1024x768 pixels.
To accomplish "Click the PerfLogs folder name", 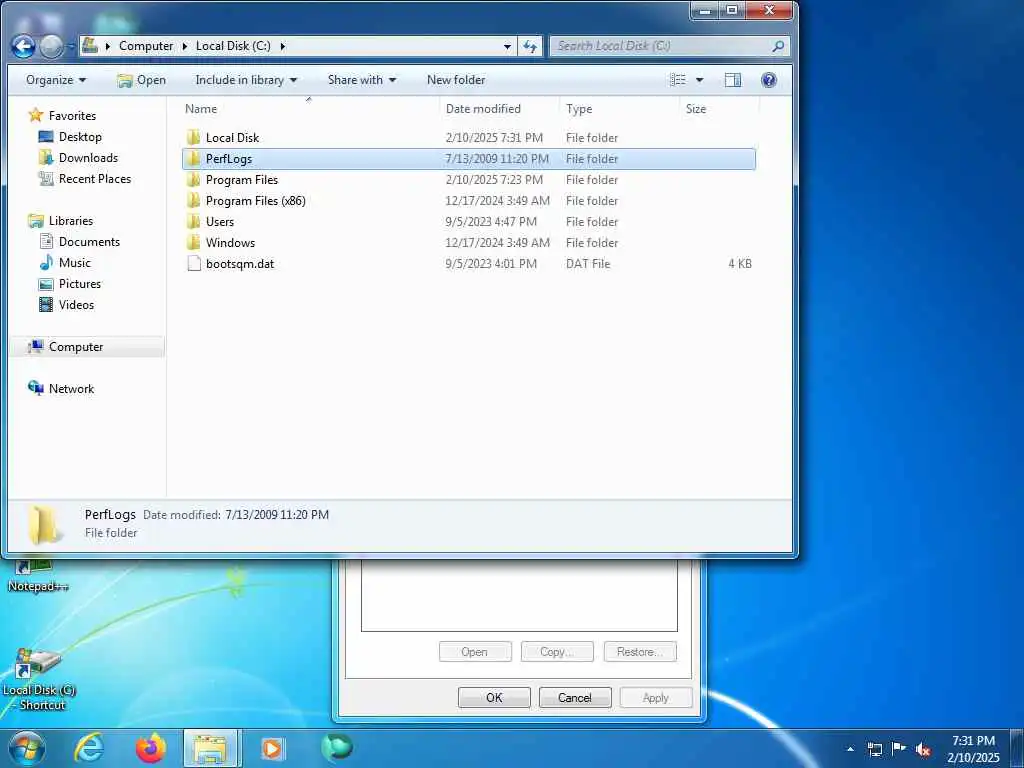I will 229,159.
